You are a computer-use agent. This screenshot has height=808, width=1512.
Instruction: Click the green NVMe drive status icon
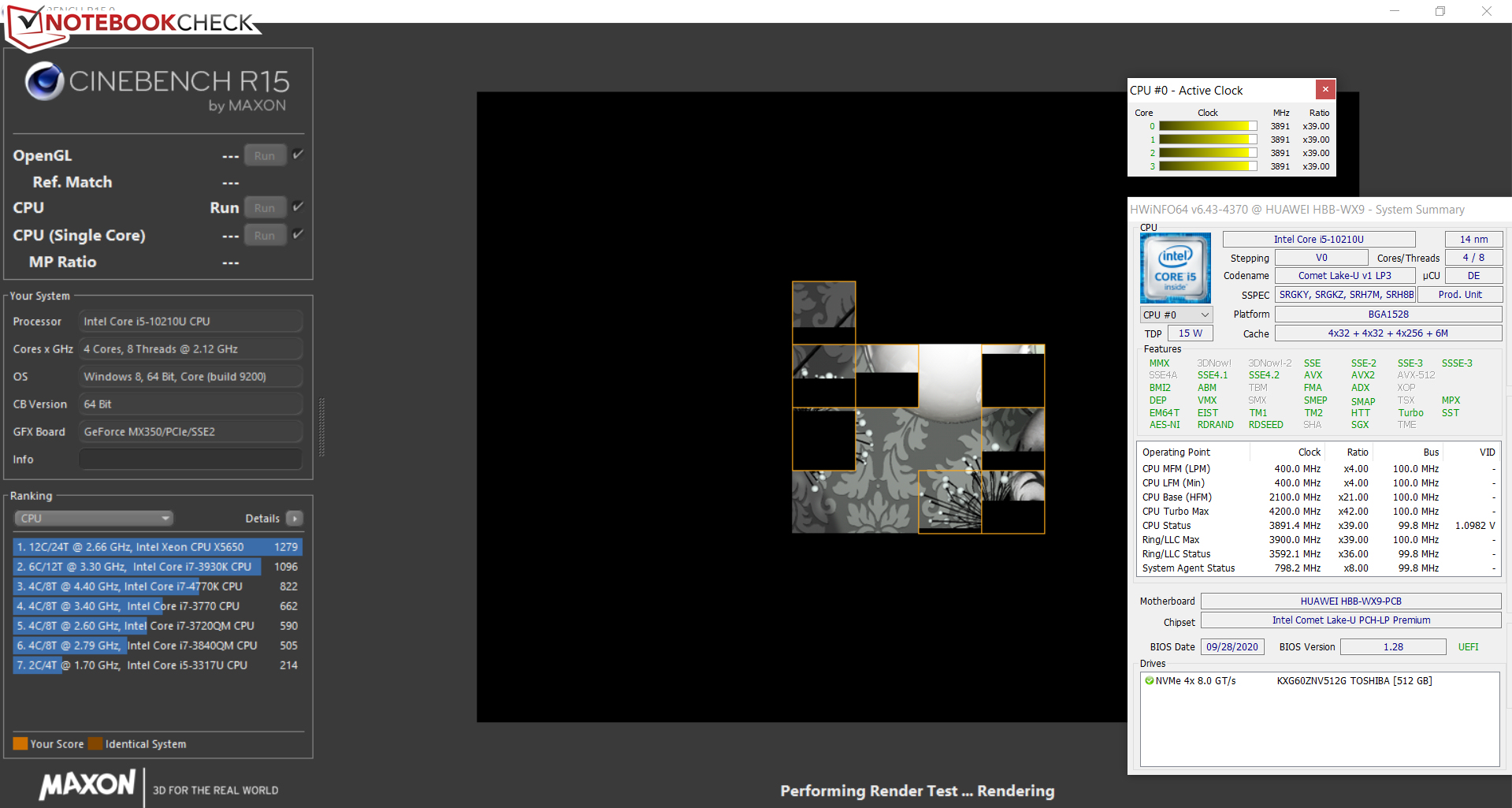coord(1149,680)
